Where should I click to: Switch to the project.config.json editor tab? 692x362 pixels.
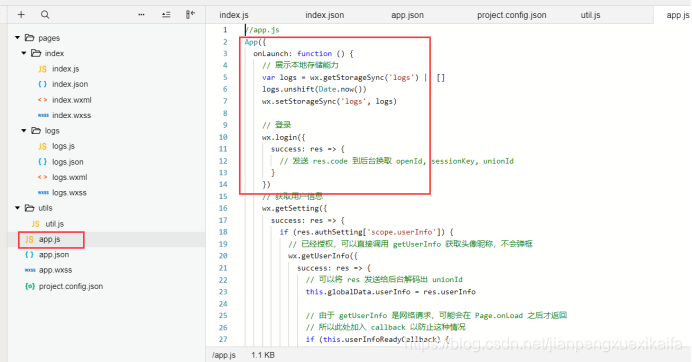[511, 15]
